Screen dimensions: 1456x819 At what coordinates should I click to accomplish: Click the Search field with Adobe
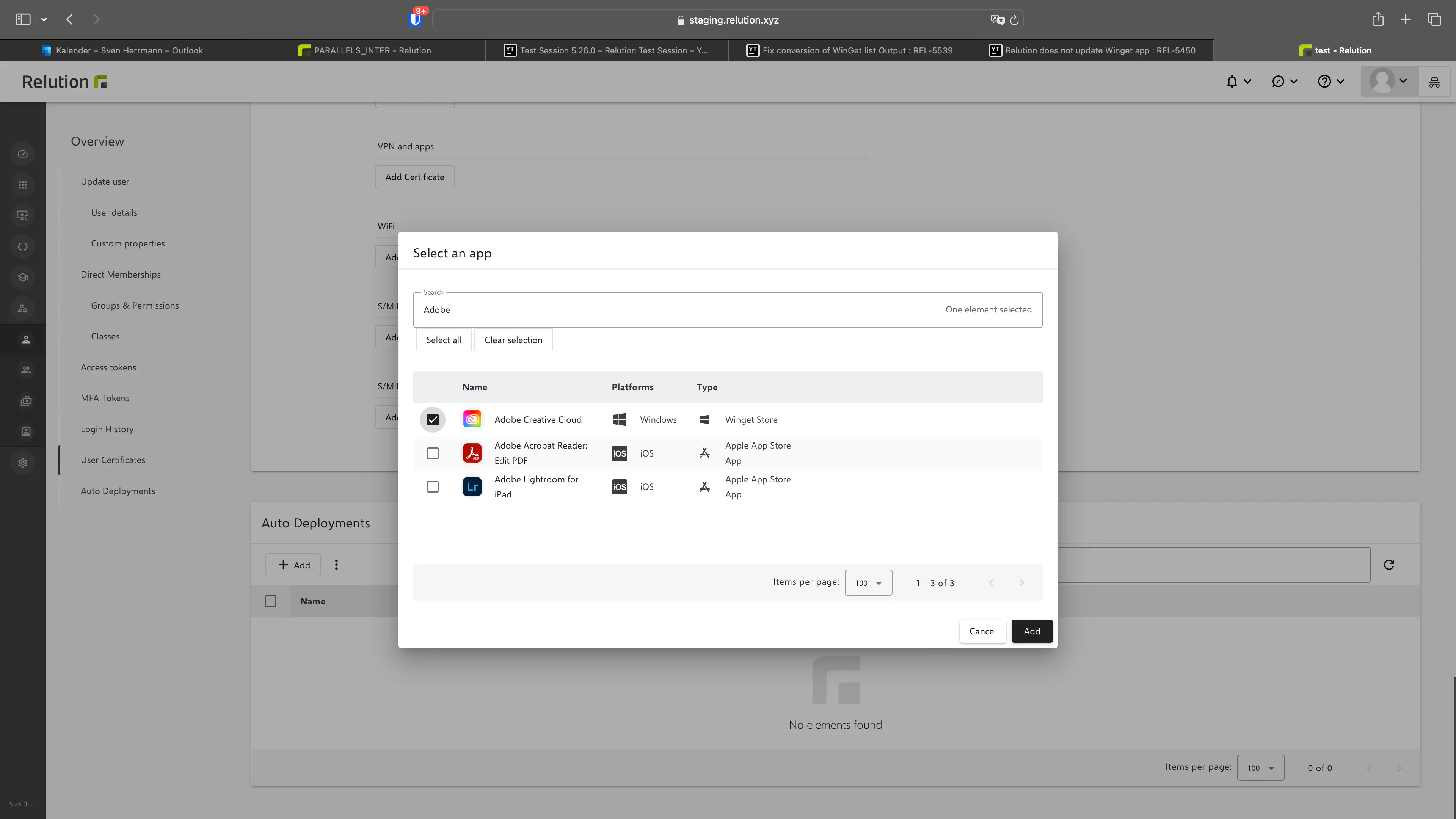(678, 310)
